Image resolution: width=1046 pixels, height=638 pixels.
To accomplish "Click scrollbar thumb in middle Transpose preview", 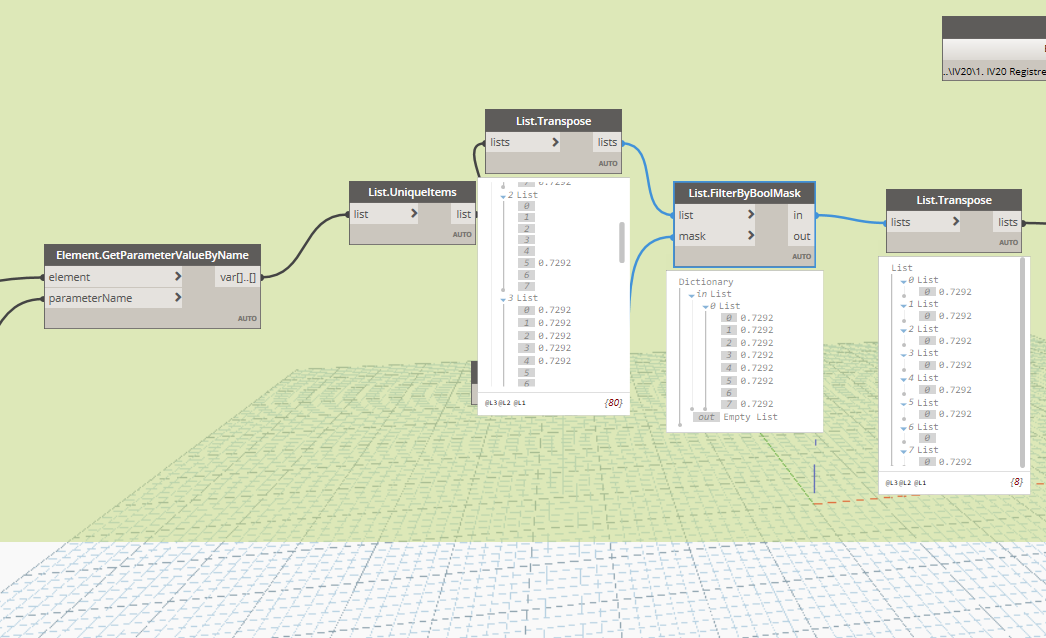I will coord(622,242).
